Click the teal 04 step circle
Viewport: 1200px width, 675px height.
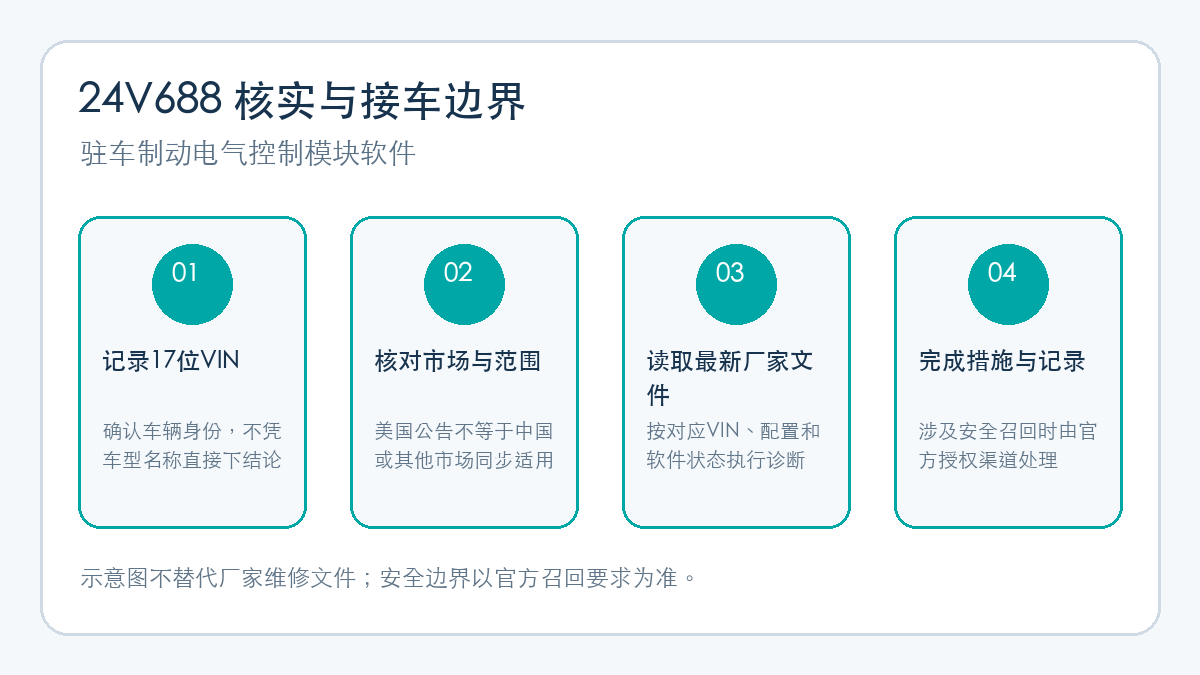[x=1008, y=284]
